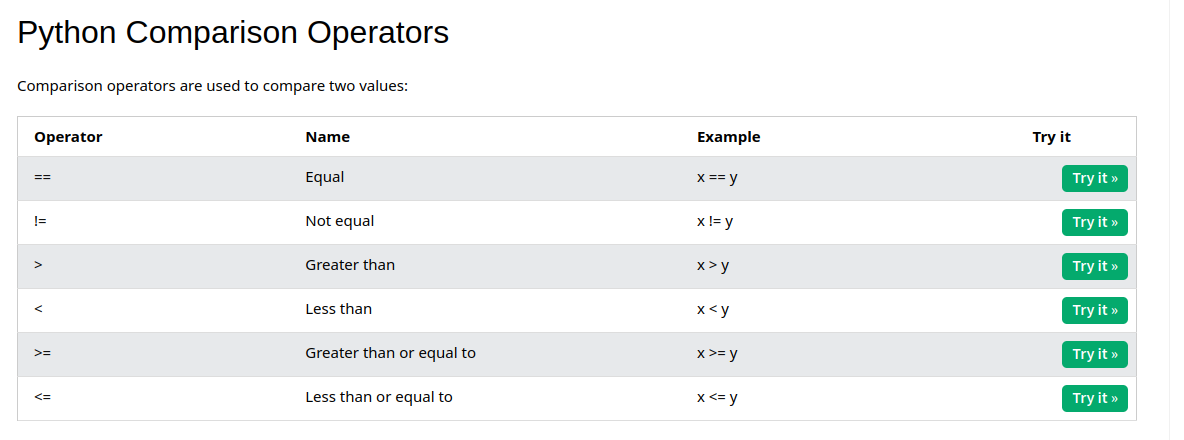
Task: Click the != operator symbol cell
Action: (40, 221)
